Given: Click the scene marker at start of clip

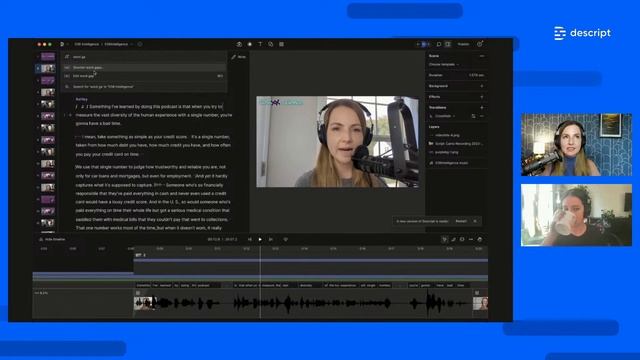Looking at the screenshot, I should pos(140,255).
